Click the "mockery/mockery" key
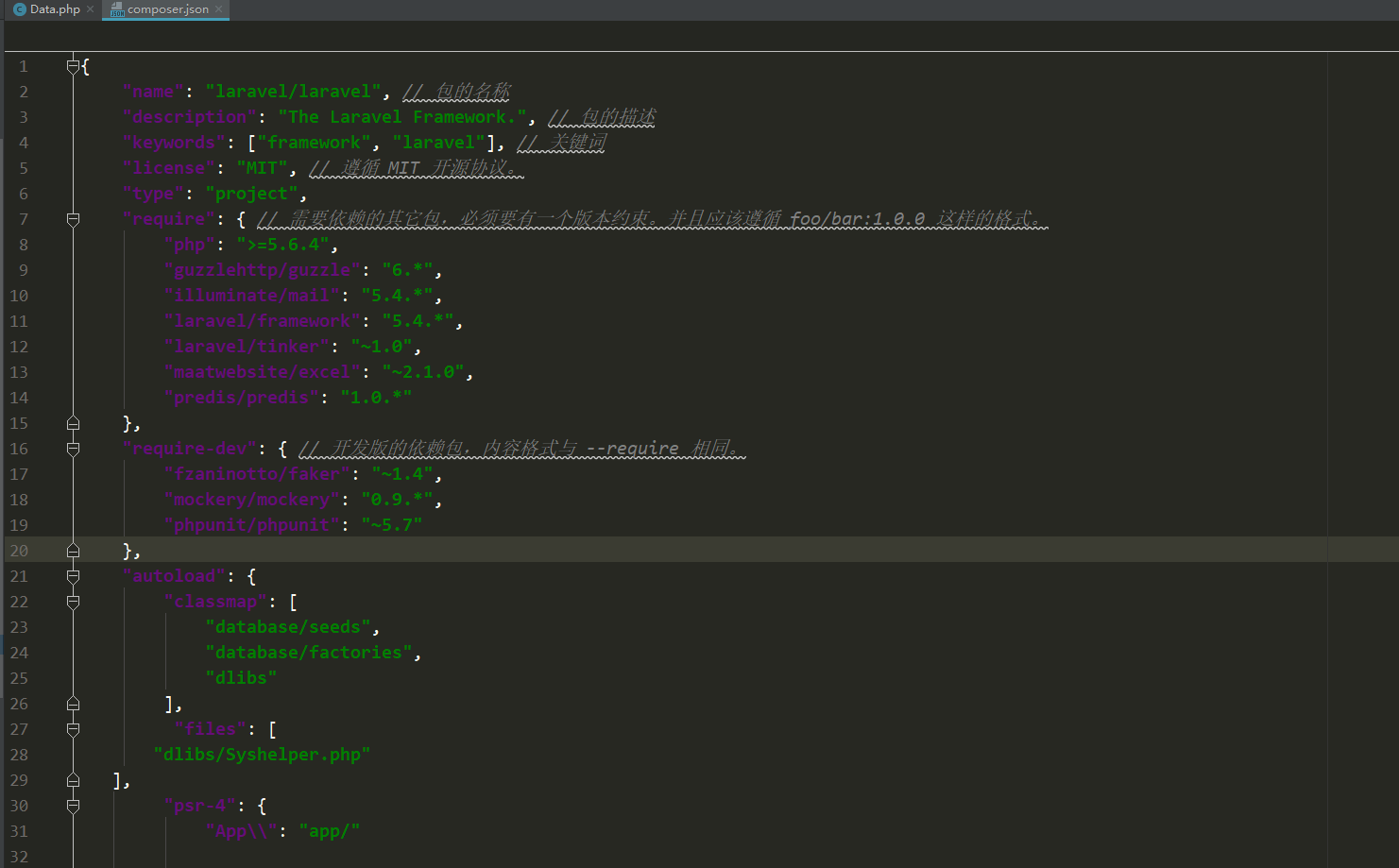The height and width of the screenshot is (868, 1399). pos(251,500)
